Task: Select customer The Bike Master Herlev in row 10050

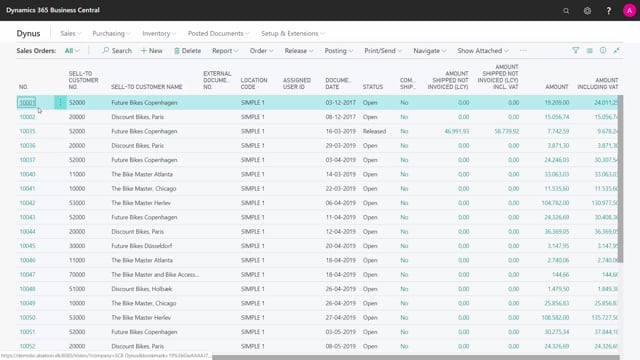Action: click(x=141, y=318)
